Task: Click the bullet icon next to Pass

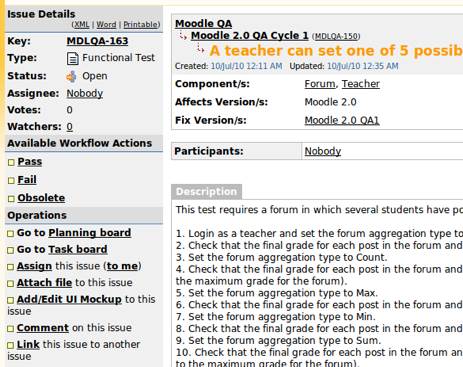Action: (x=11, y=162)
